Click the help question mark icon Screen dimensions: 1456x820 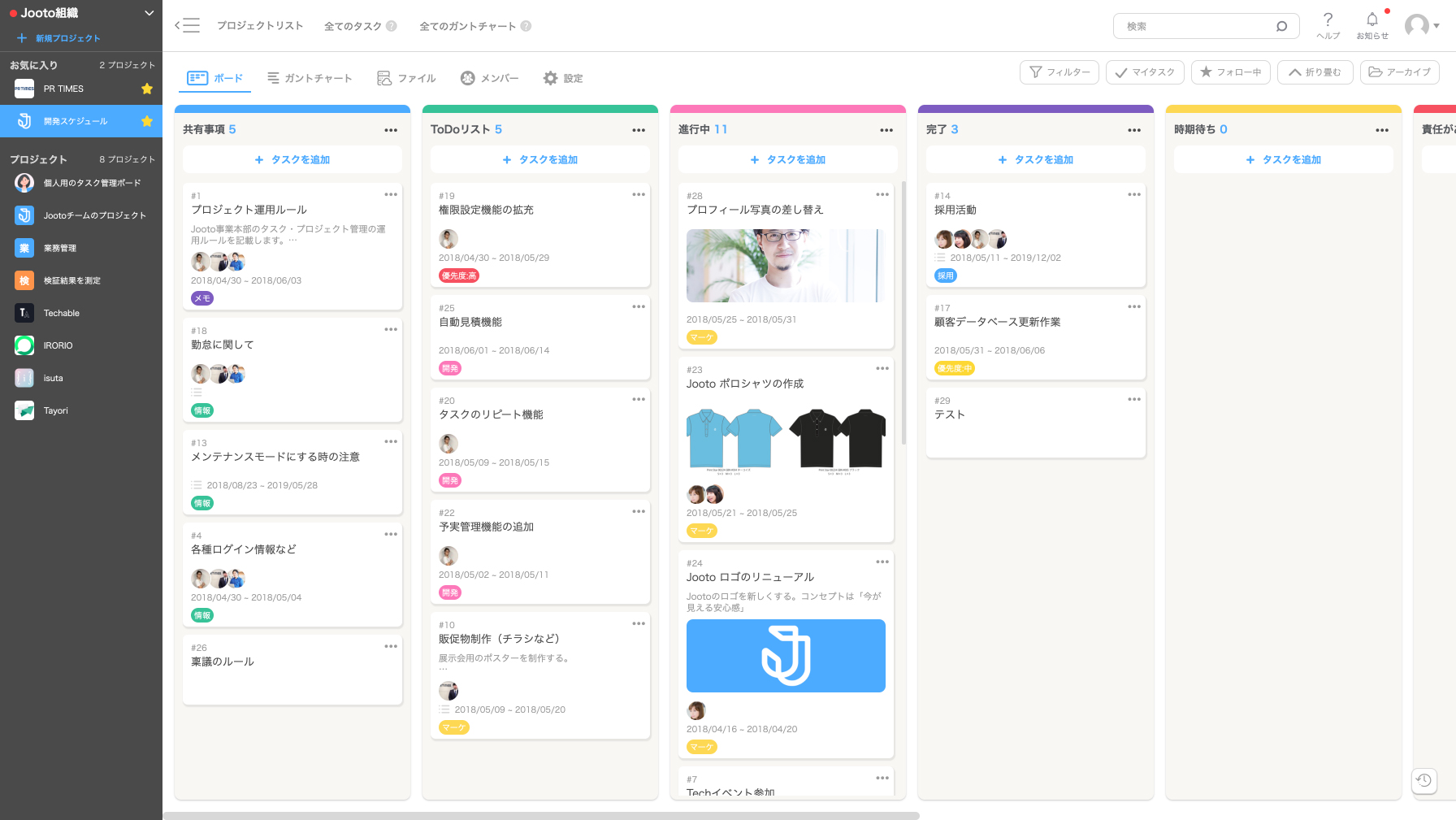pos(1328,20)
